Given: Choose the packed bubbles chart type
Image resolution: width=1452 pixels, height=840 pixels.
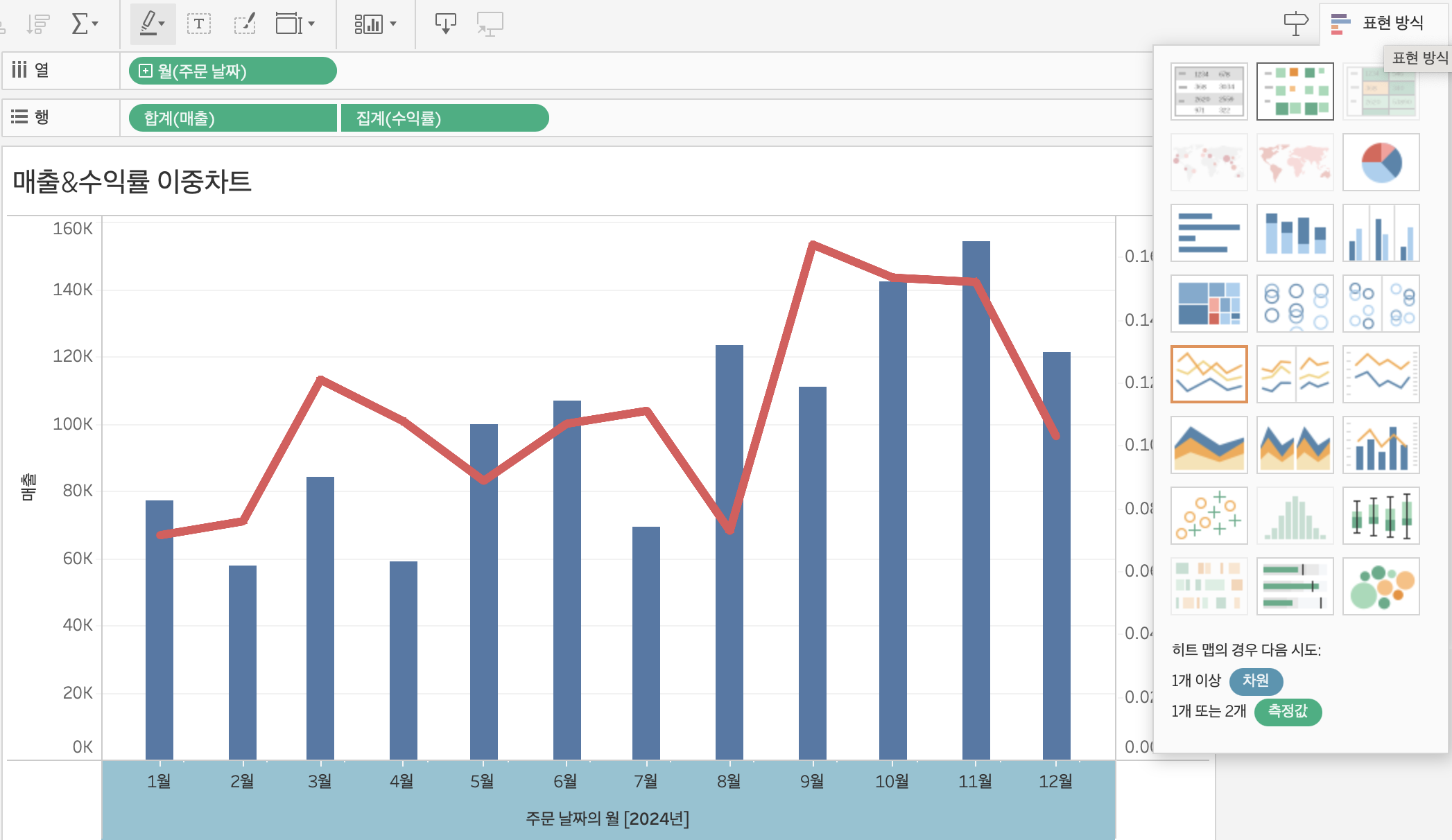Looking at the screenshot, I should coord(1381,586).
